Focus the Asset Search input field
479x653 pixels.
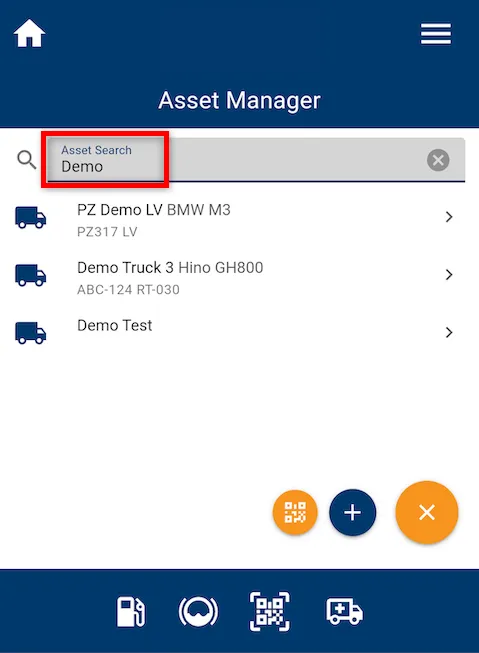[256, 160]
